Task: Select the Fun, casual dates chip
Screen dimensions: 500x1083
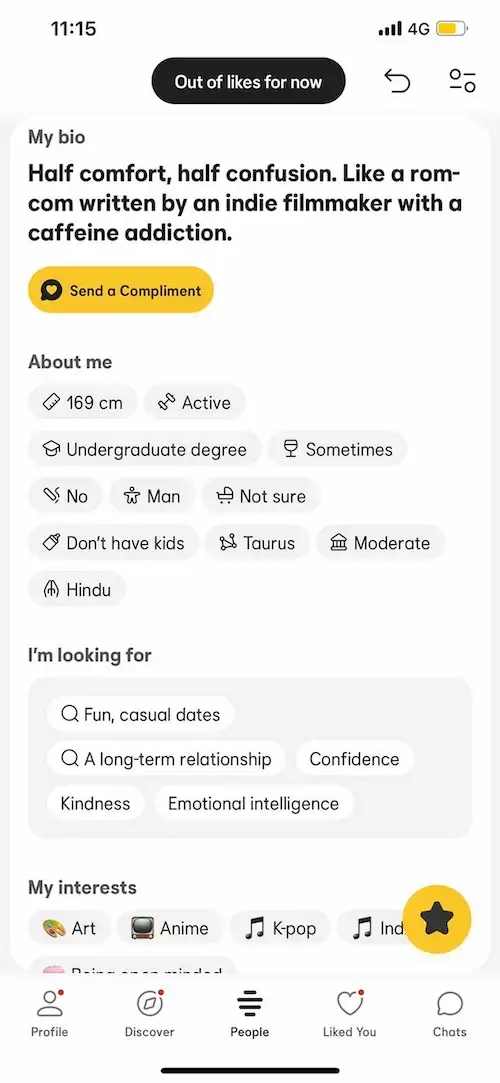Action: point(141,714)
